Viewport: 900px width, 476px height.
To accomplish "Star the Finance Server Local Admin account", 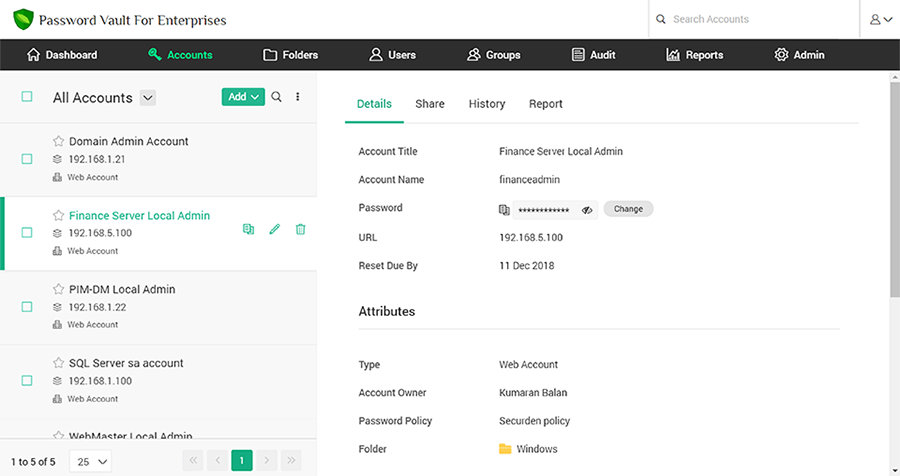I will coord(59,215).
